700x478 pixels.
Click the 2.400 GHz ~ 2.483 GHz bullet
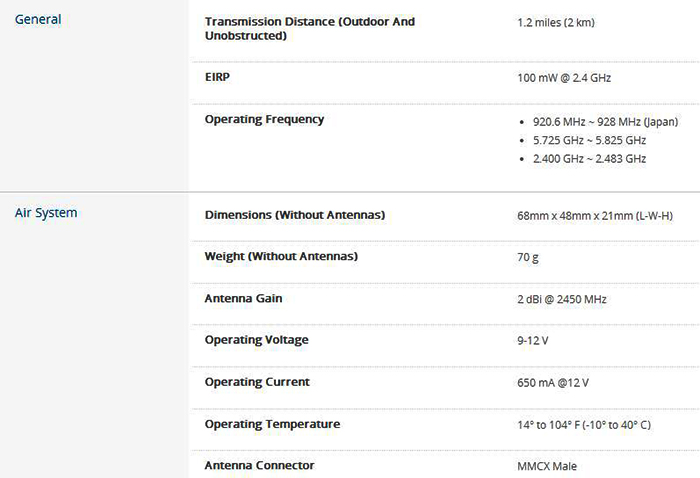tap(589, 158)
